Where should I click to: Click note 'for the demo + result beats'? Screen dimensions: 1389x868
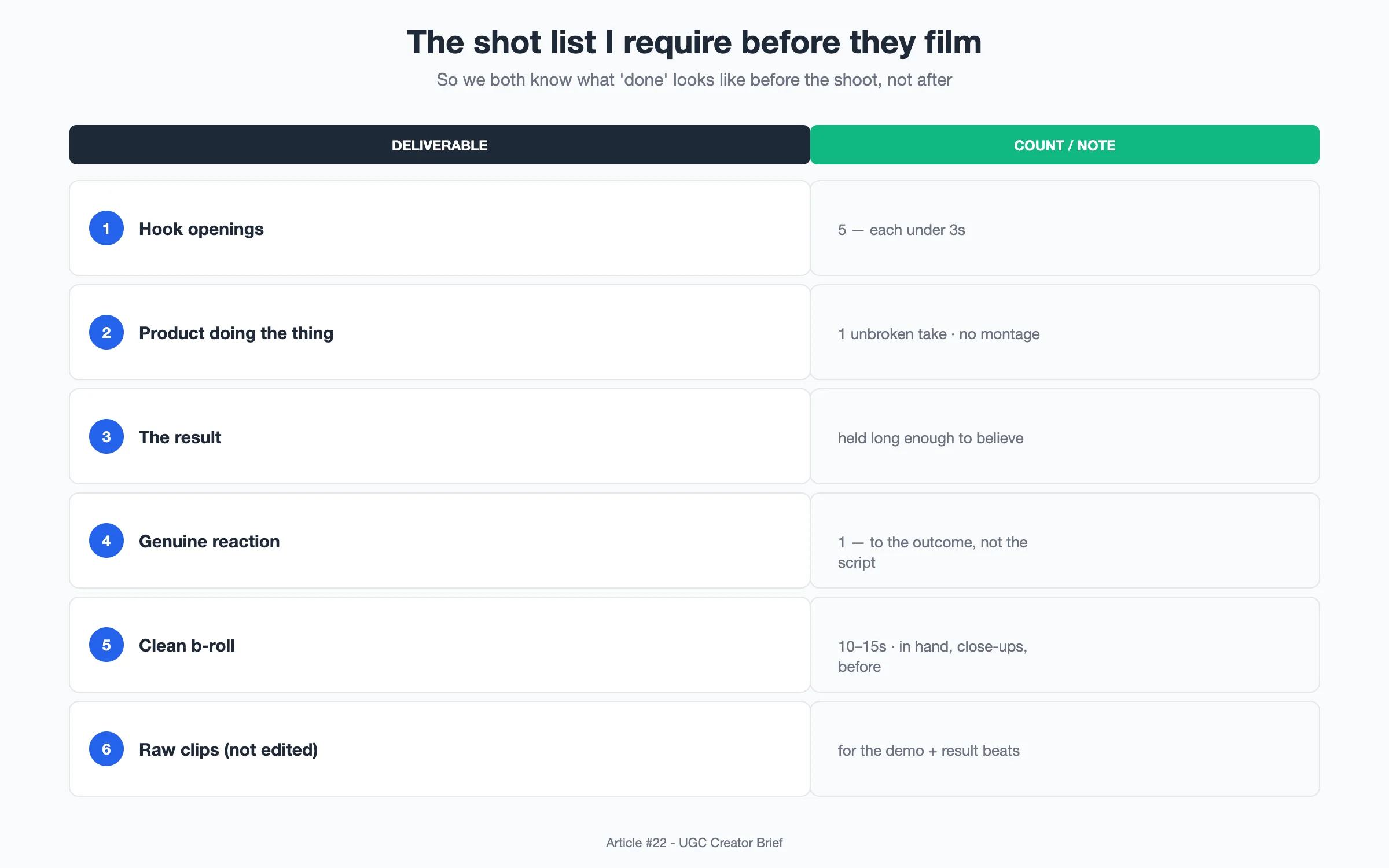(929, 751)
